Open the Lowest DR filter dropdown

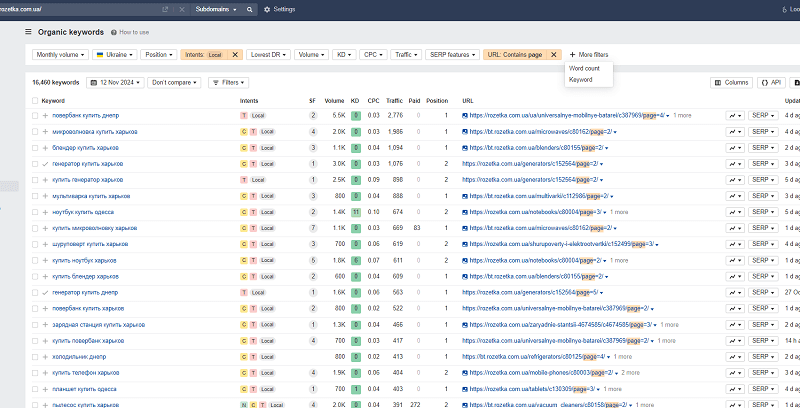268,55
